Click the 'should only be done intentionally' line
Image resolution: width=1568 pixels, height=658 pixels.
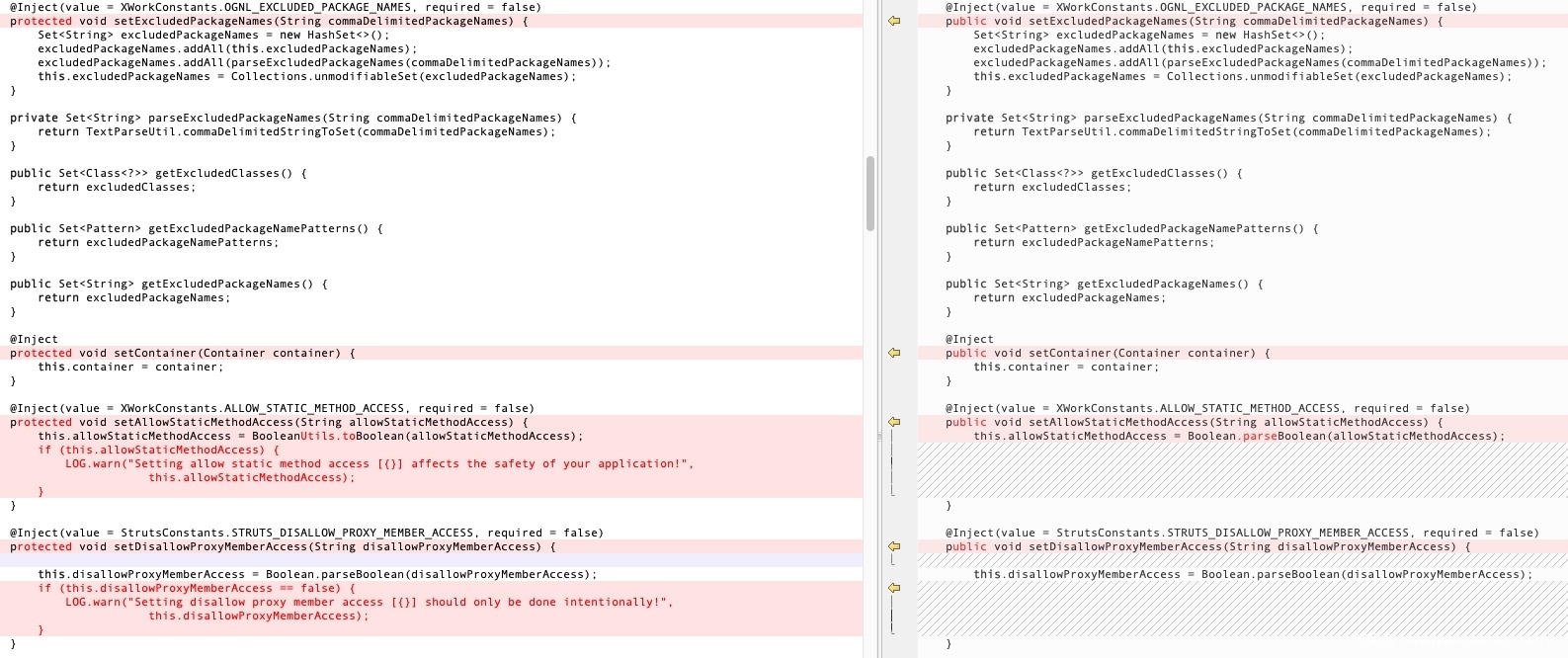click(x=369, y=602)
